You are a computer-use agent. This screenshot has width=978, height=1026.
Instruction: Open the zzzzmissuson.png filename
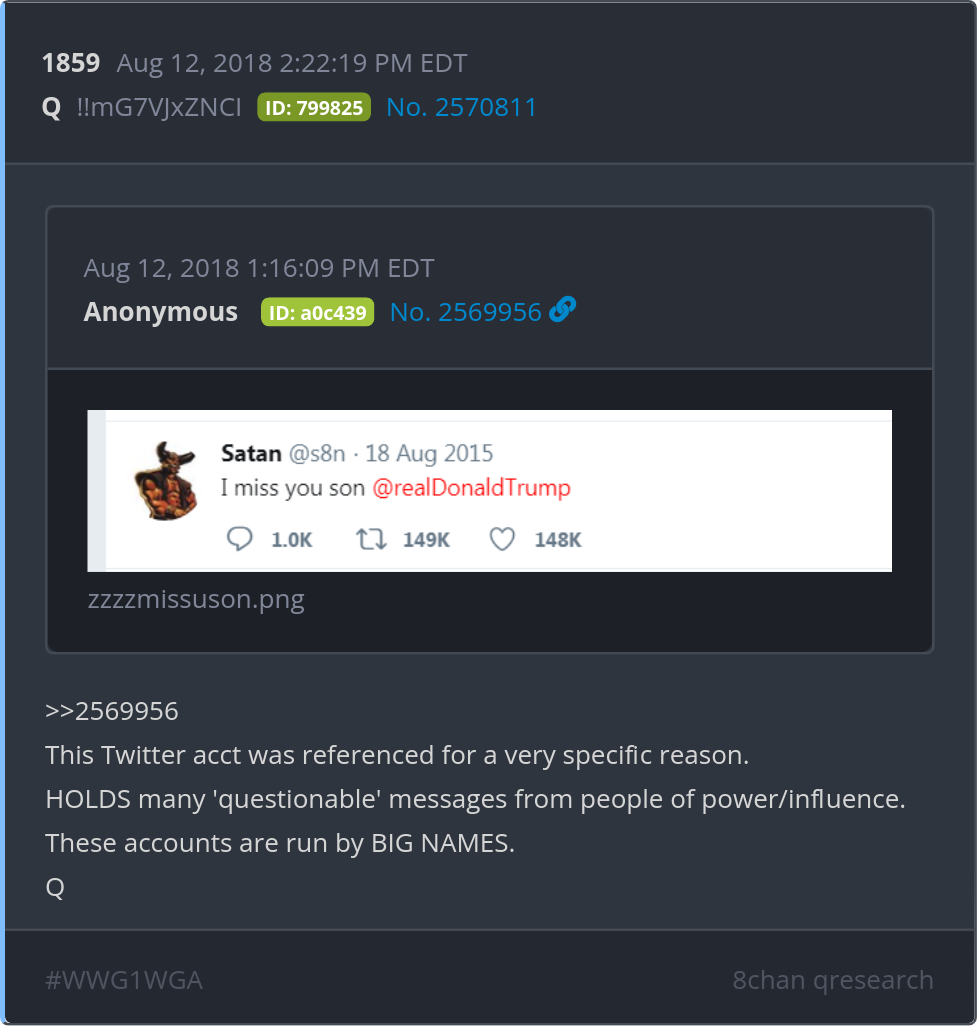pos(196,599)
